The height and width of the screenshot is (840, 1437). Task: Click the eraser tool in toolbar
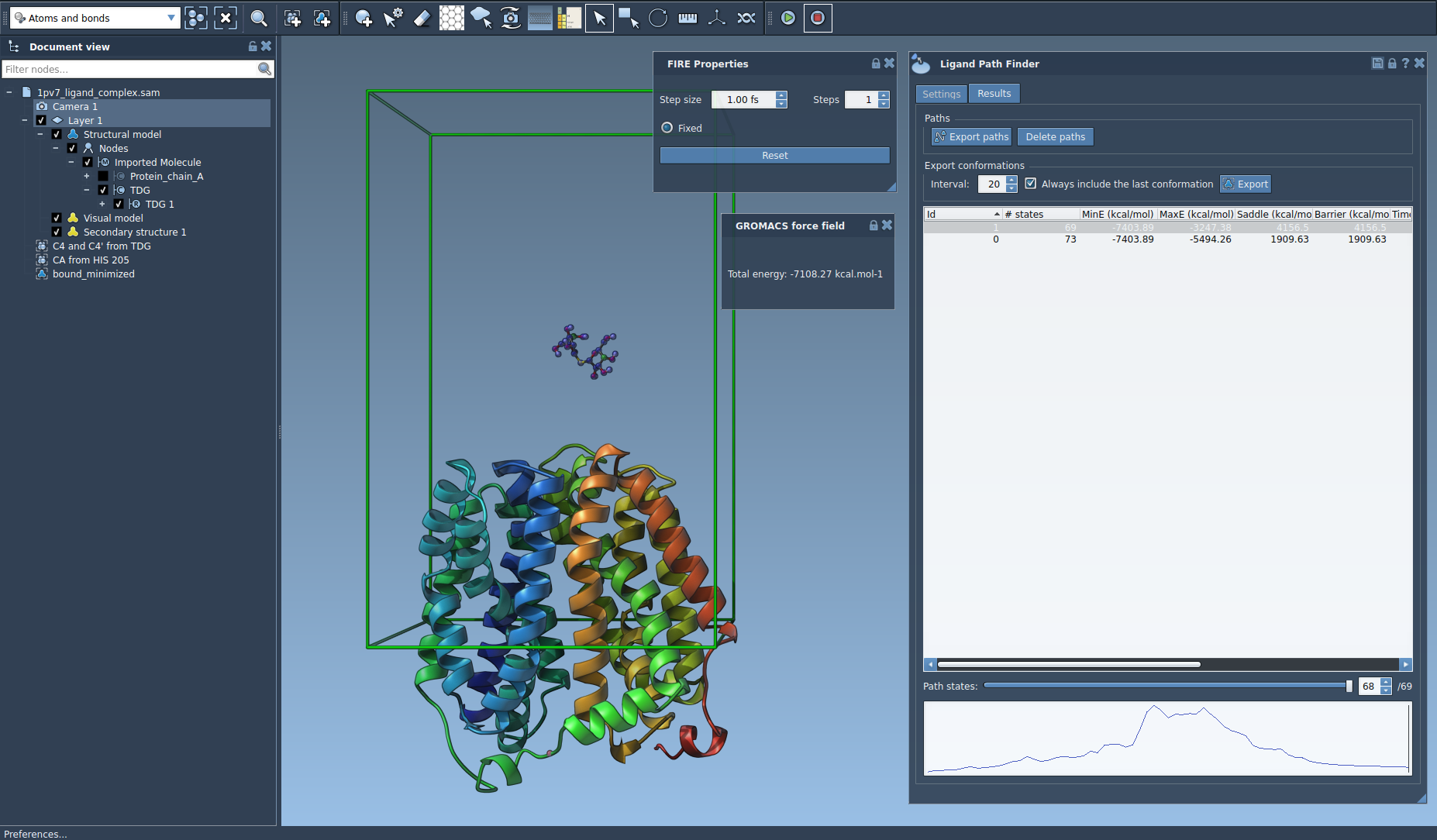(422, 18)
